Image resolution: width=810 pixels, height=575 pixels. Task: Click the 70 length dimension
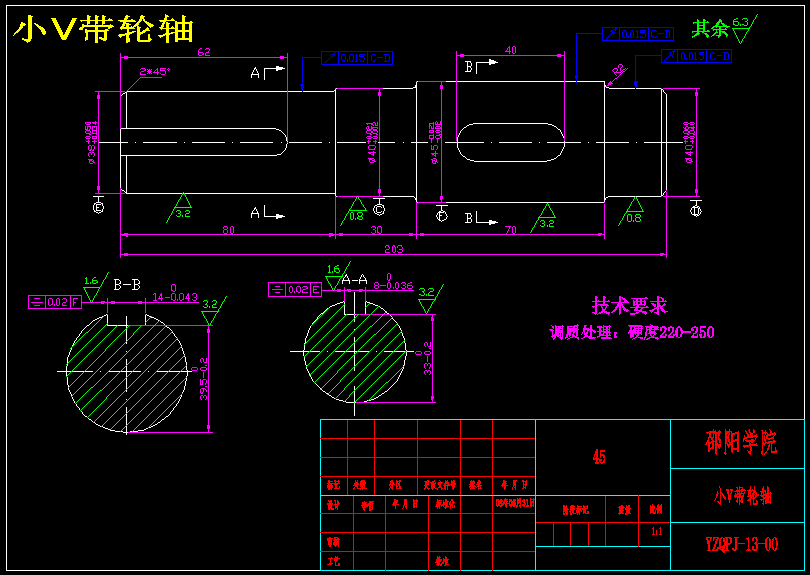coord(510,230)
